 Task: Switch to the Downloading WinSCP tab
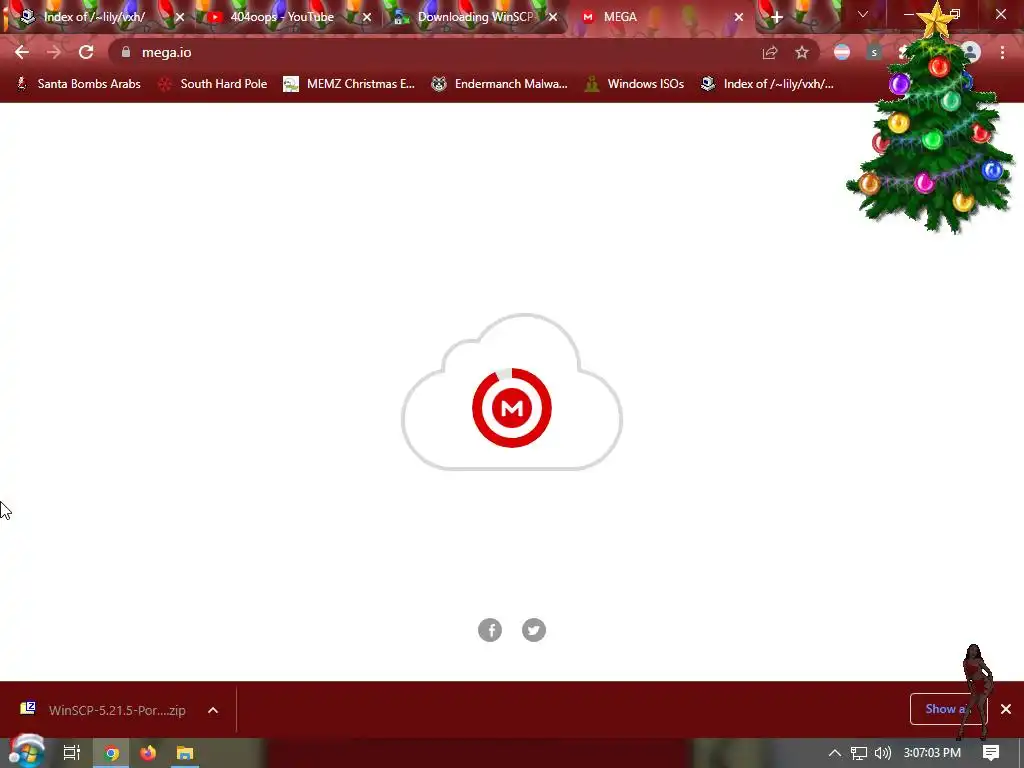coord(475,17)
